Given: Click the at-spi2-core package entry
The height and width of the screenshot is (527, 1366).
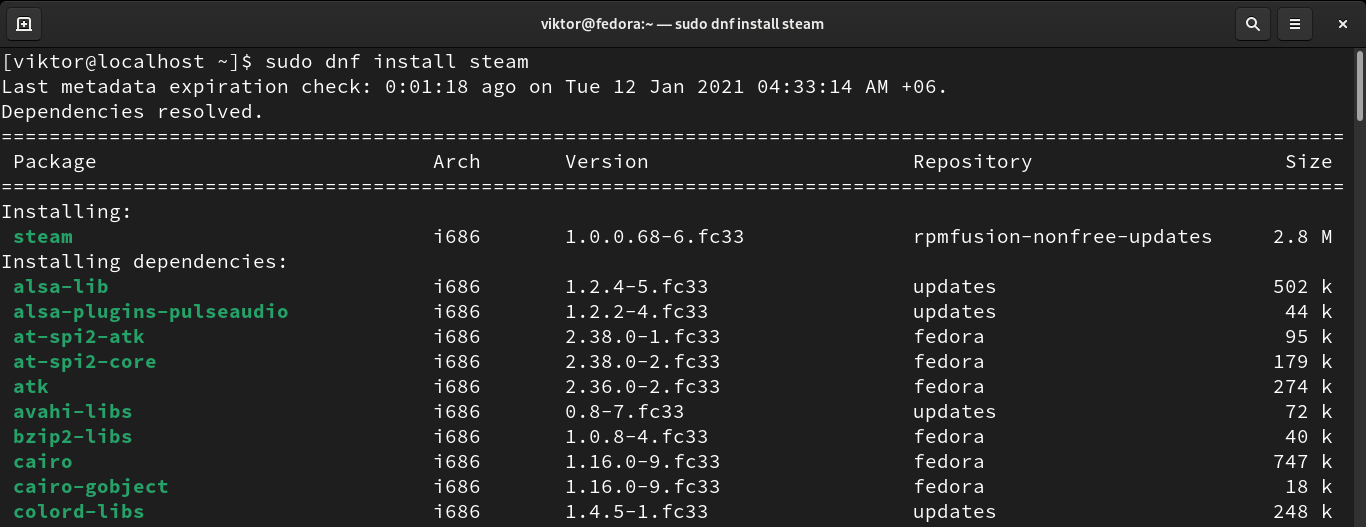Looking at the screenshot, I should pos(84,362).
